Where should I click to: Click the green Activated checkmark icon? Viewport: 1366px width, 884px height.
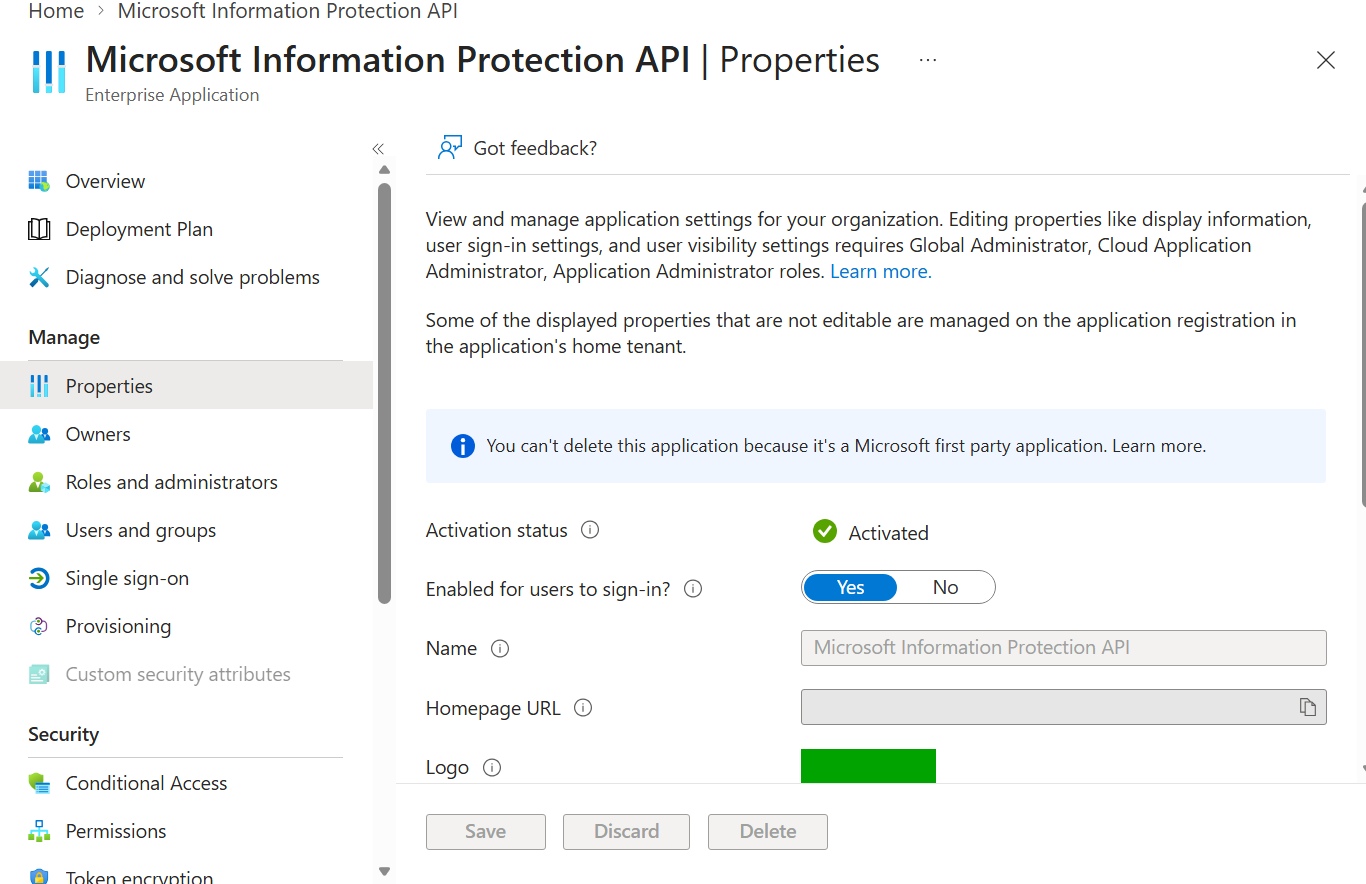pyautogui.click(x=825, y=531)
